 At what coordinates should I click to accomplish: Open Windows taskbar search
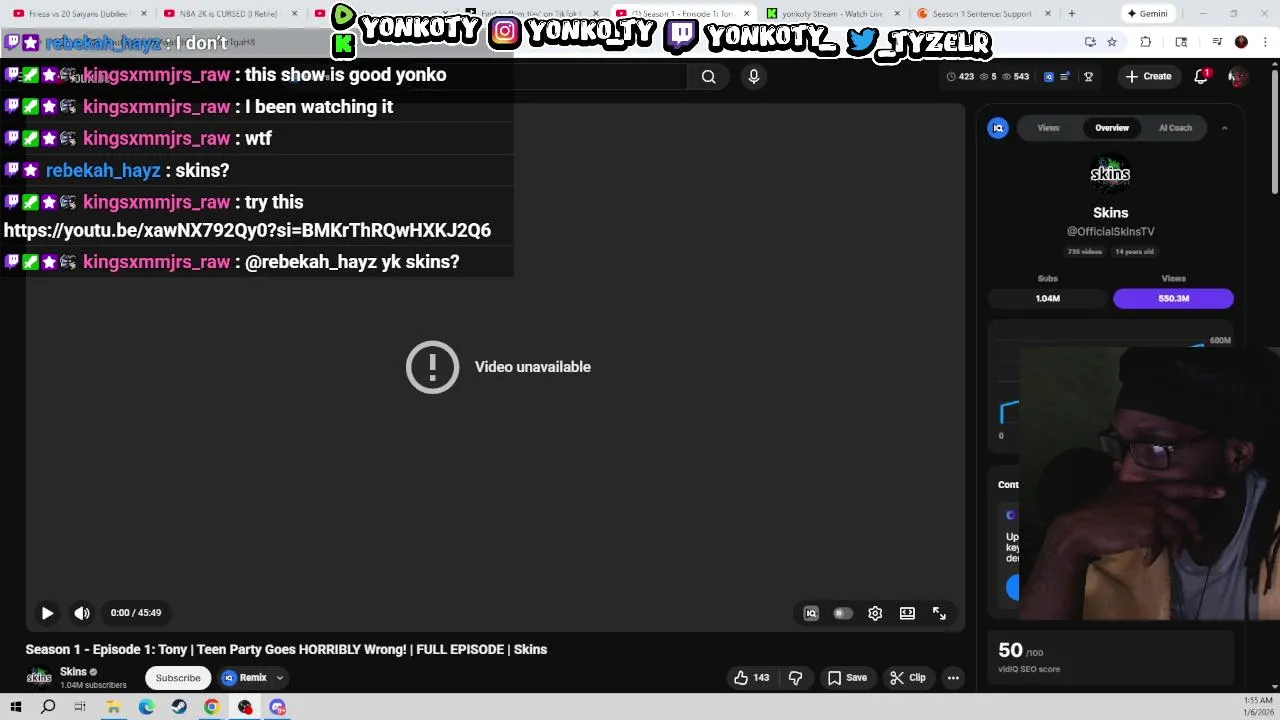click(48, 707)
